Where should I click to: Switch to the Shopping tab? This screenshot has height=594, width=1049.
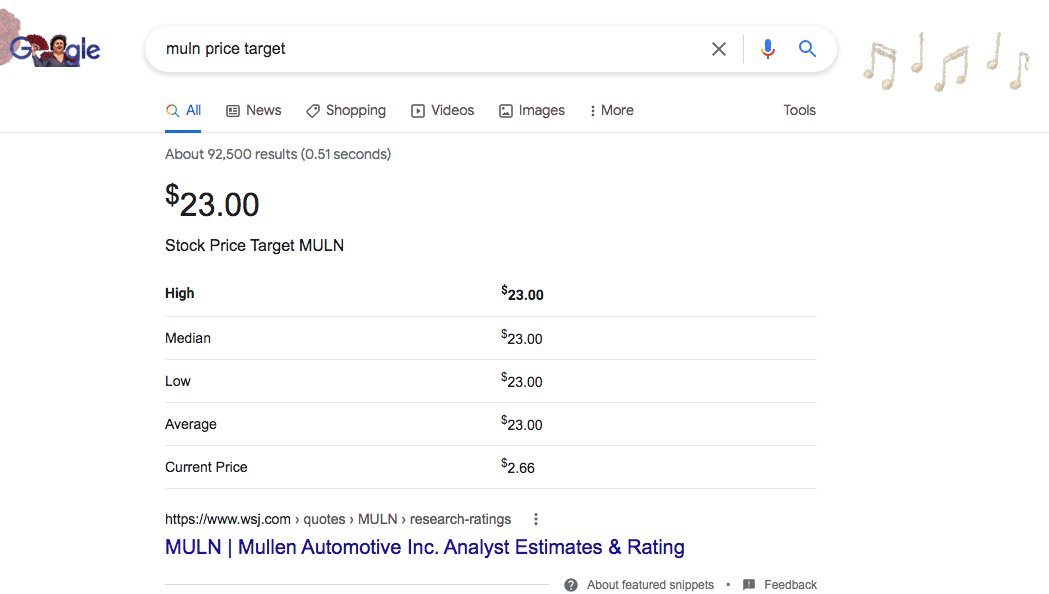pos(346,110)
